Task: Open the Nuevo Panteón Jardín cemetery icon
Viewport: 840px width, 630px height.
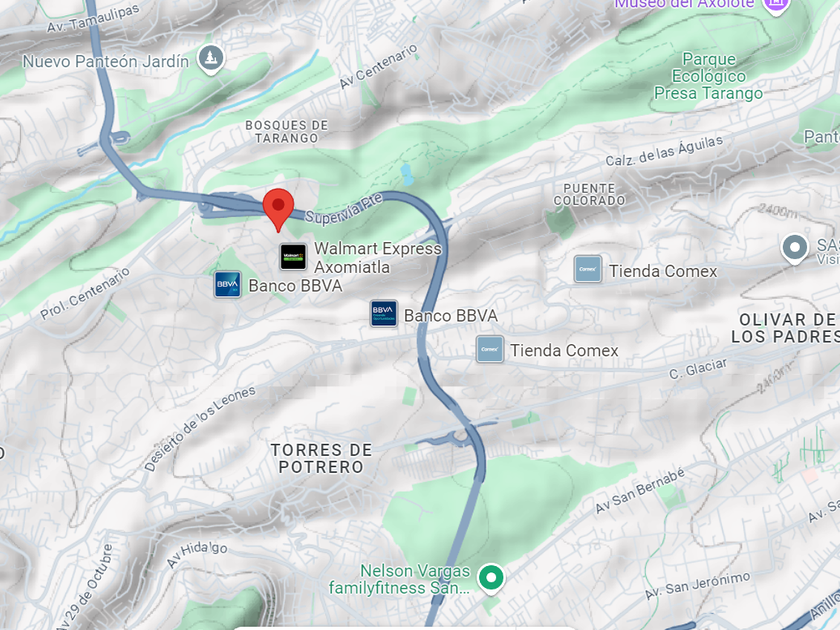Action: (211, 59)
